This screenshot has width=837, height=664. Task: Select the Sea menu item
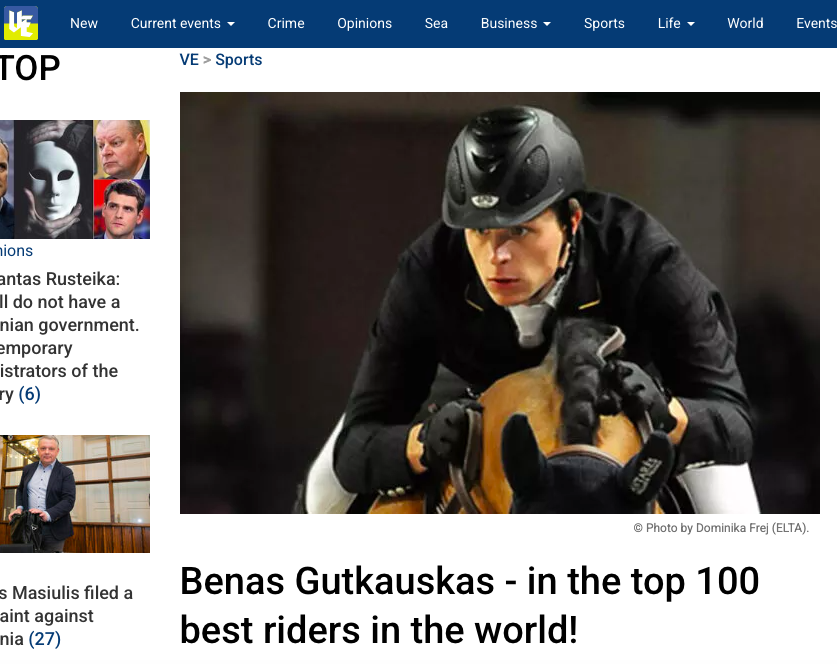pyautogui.click(x=436, y=23)
